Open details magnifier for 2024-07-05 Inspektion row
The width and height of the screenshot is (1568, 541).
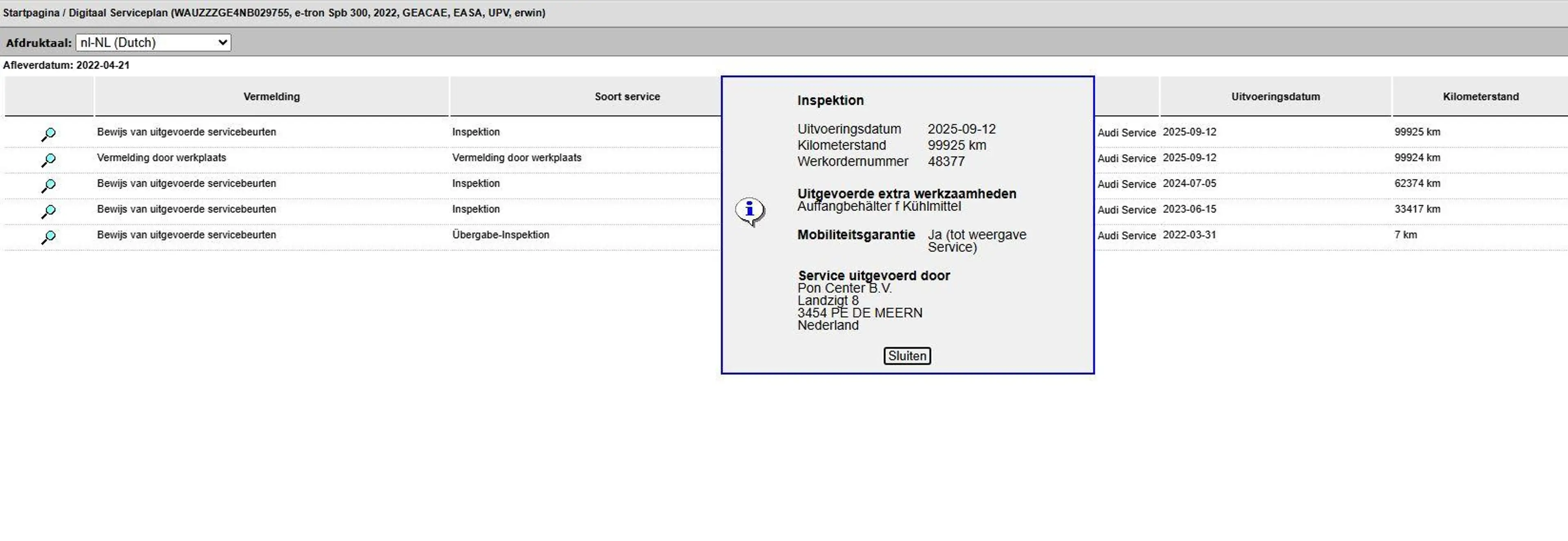tap(49, 185)
